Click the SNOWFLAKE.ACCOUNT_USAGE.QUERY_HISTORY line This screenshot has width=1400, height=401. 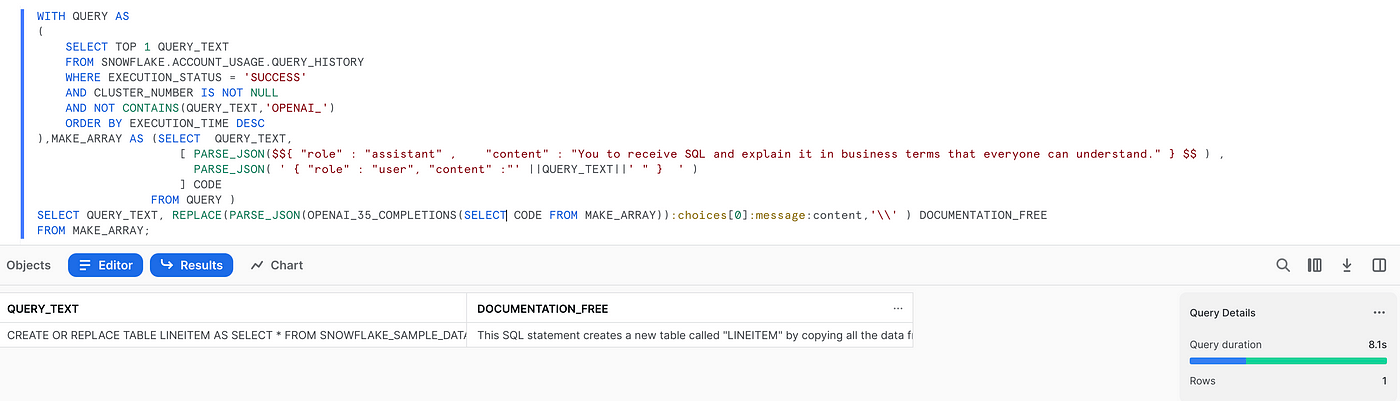(214, 61)
